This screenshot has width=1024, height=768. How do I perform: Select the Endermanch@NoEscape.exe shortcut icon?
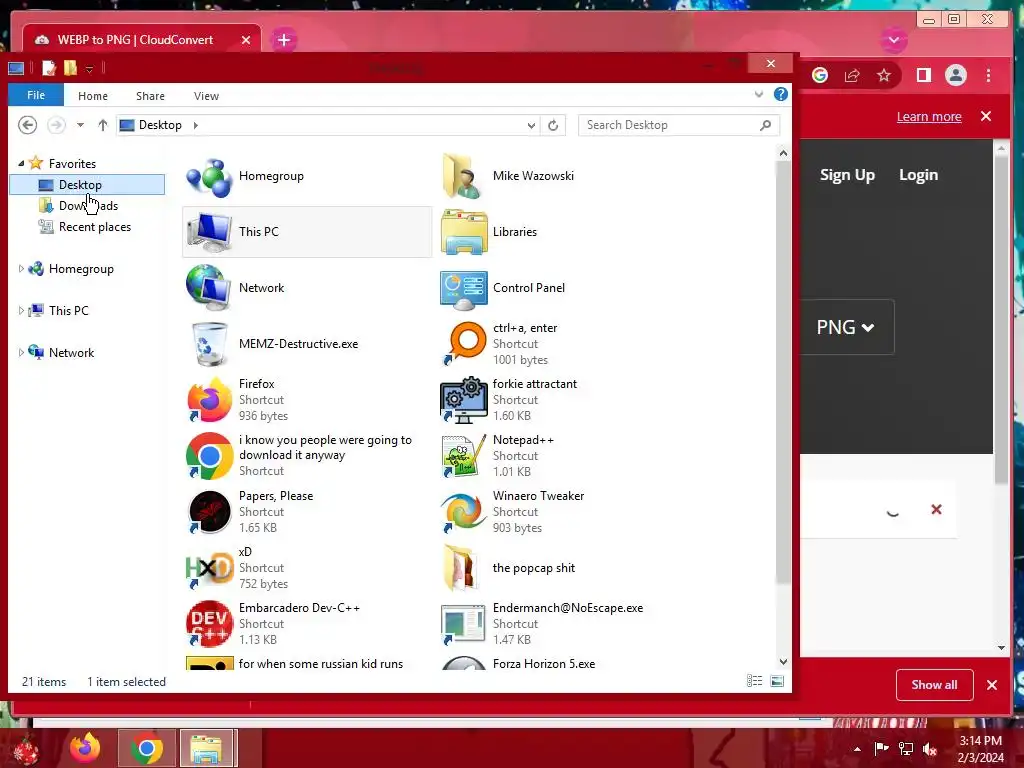click(x=464, y=624)
